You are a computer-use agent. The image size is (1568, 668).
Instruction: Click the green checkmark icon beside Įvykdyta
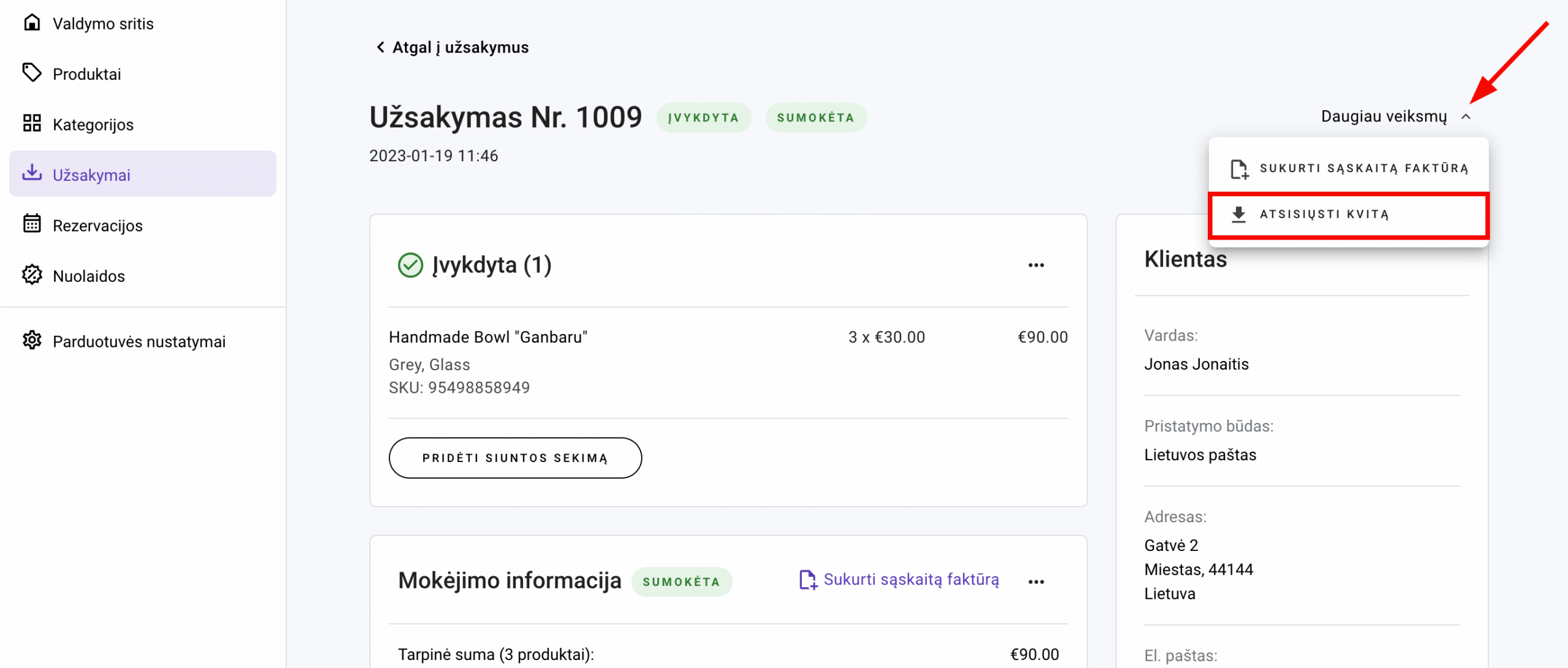tap(410, 265)
